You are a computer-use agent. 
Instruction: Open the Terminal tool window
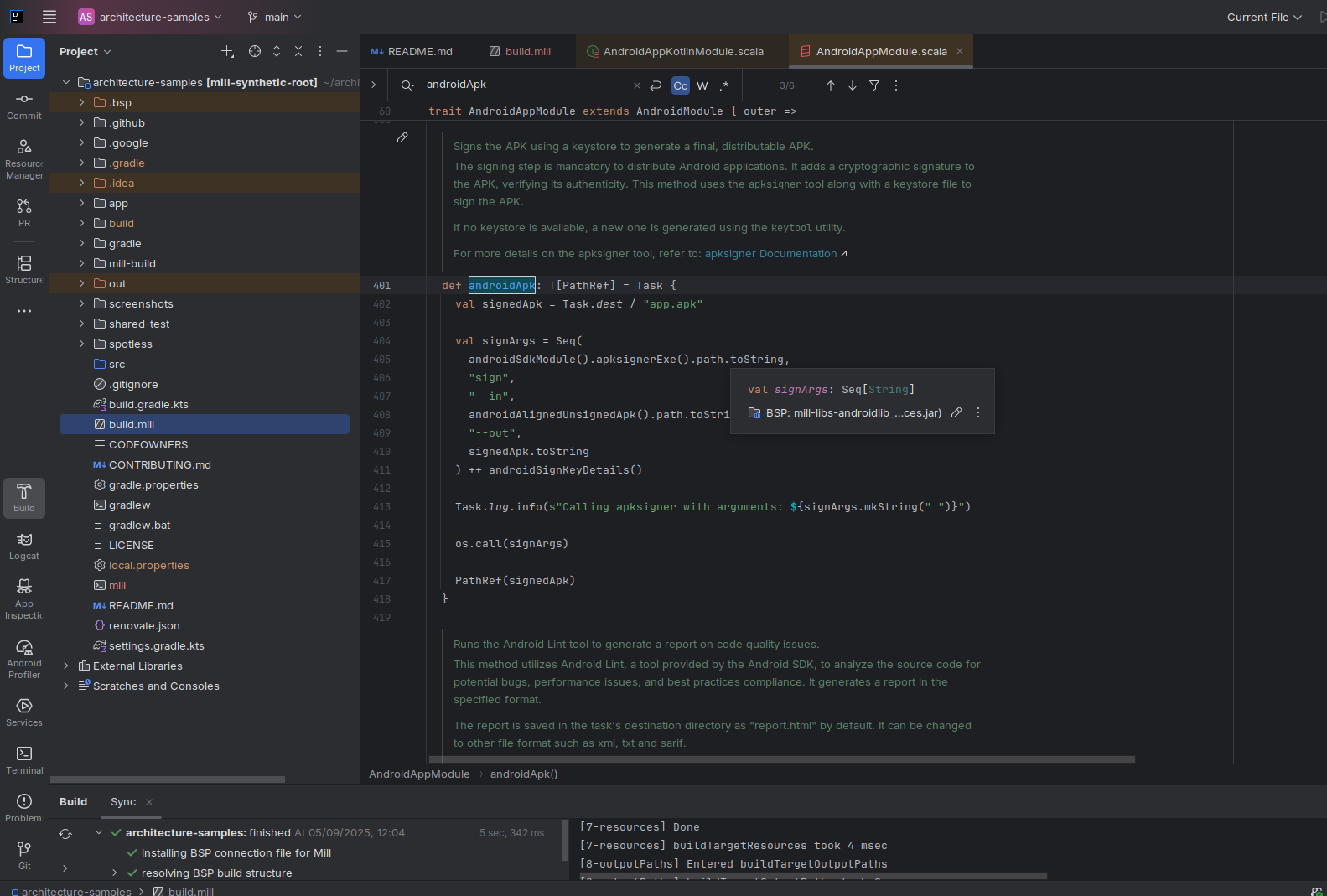[24, 760]
